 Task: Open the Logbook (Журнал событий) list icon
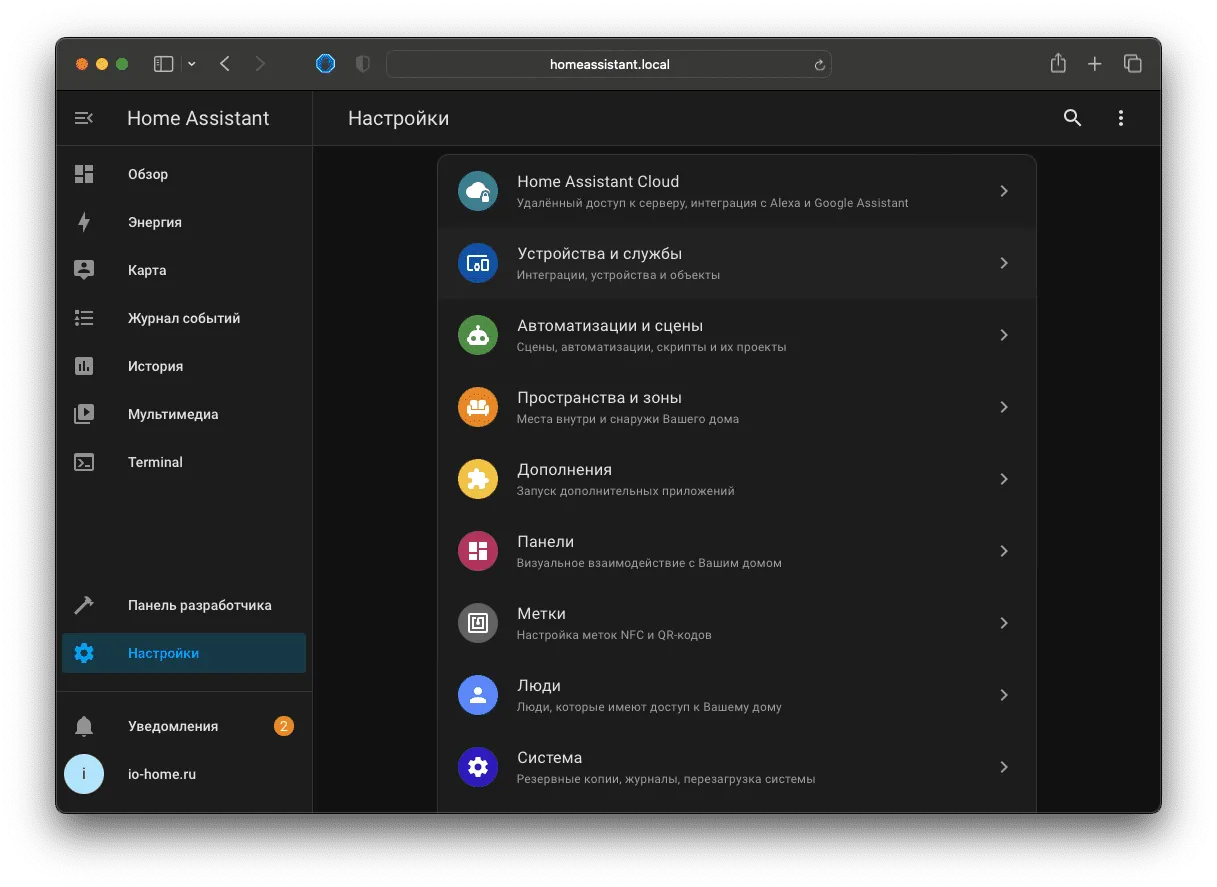tap(84, 318)
